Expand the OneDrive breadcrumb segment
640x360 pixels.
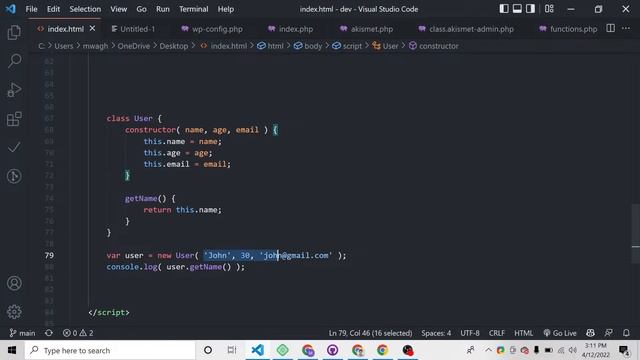133,46
